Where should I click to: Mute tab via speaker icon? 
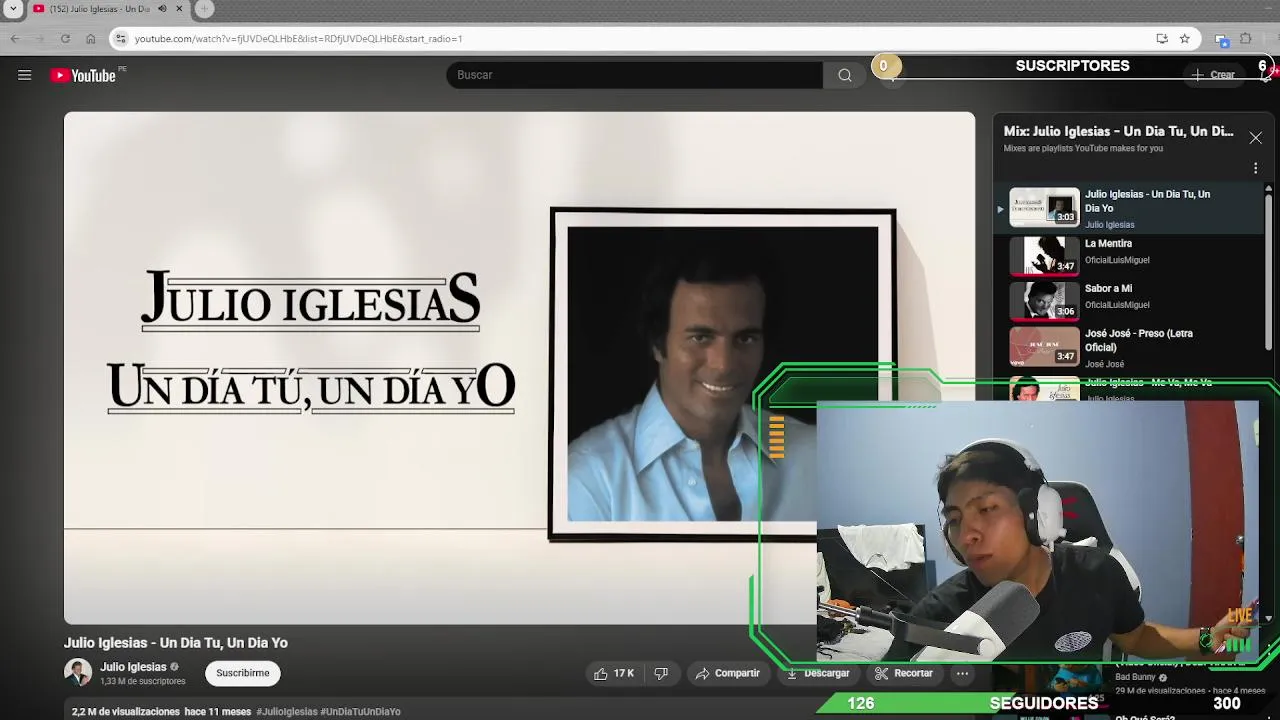pos(162,9)
